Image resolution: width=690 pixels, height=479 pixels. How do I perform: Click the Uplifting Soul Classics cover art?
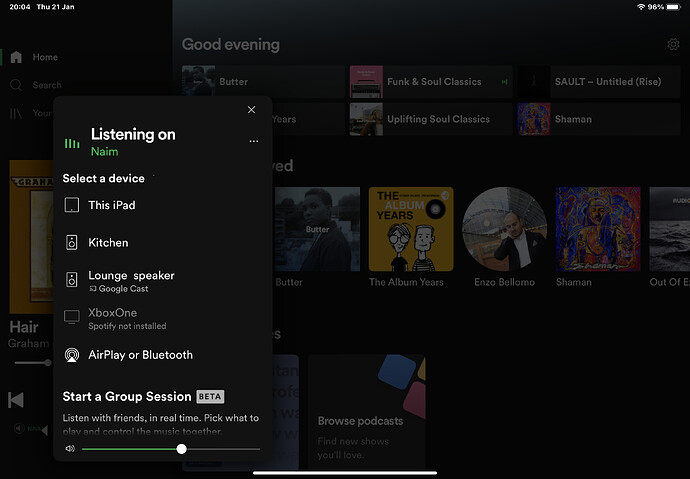366,119
